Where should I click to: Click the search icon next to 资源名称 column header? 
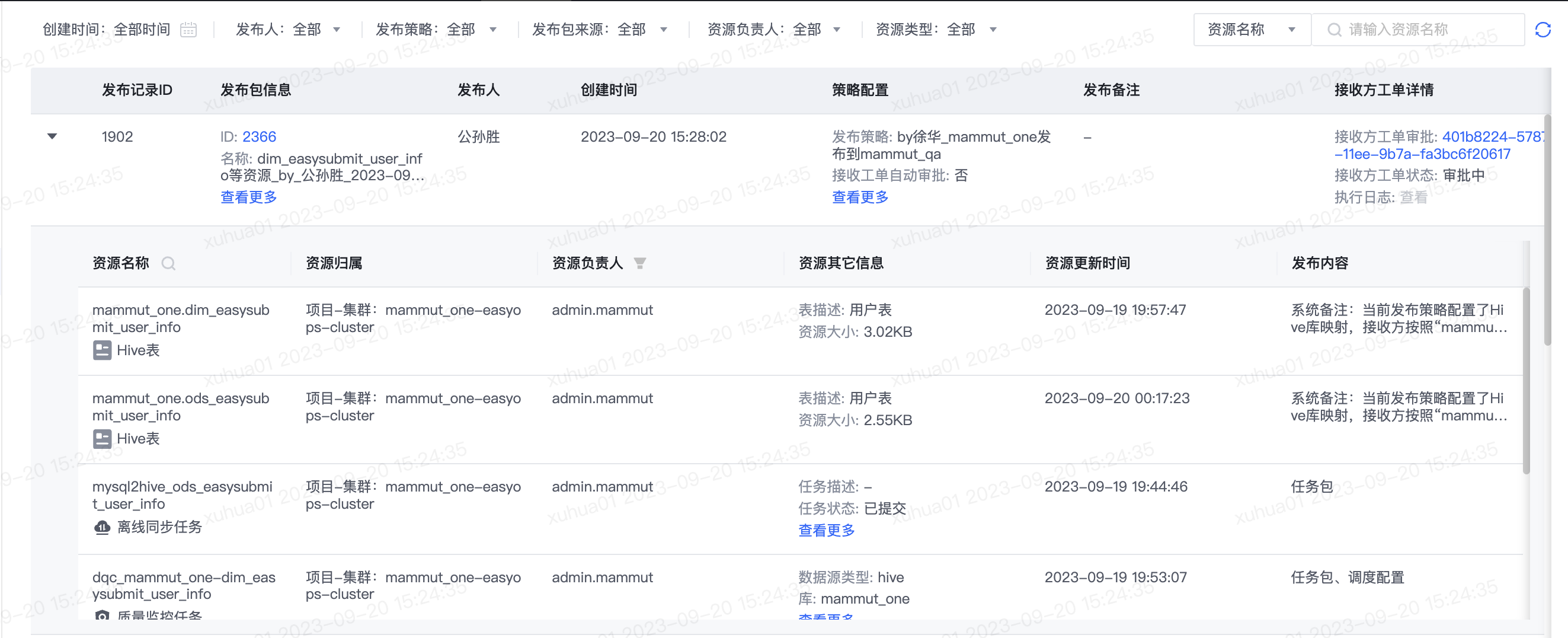(x=169, y=263)
